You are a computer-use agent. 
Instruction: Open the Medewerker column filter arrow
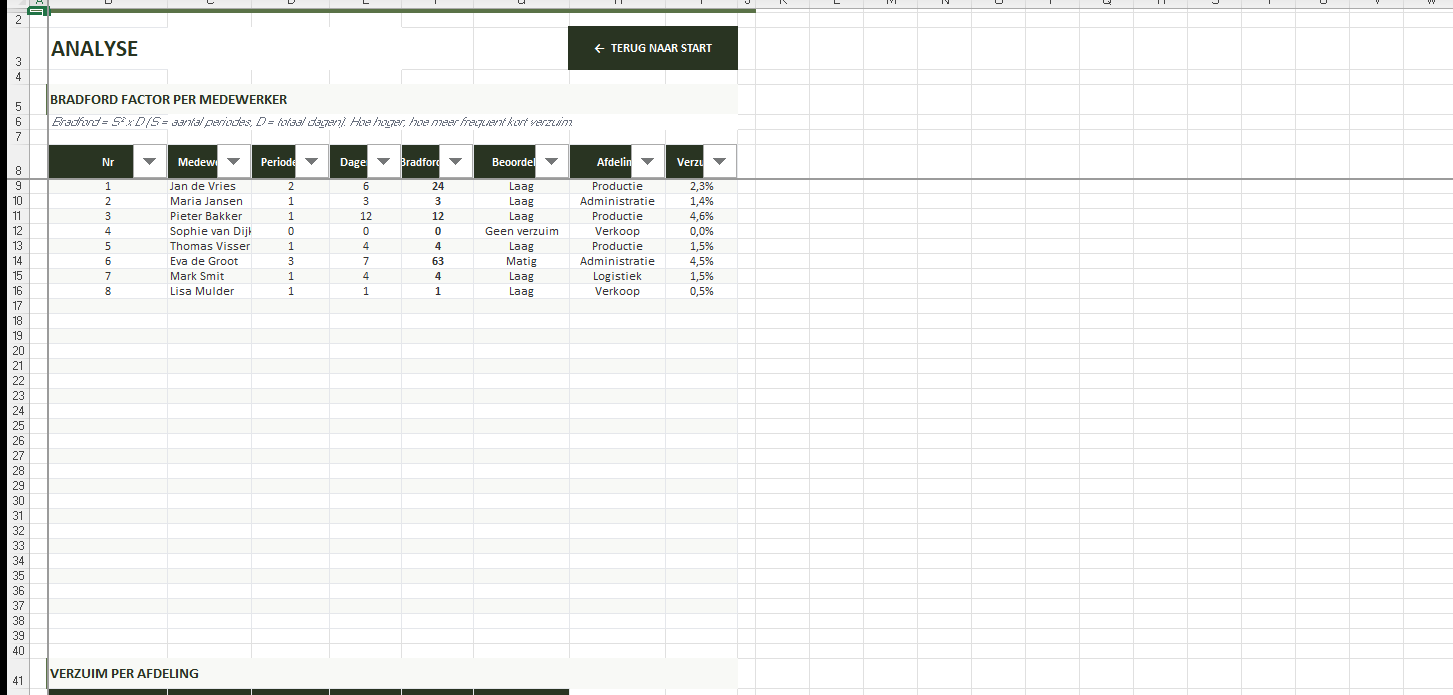point(234,161)
